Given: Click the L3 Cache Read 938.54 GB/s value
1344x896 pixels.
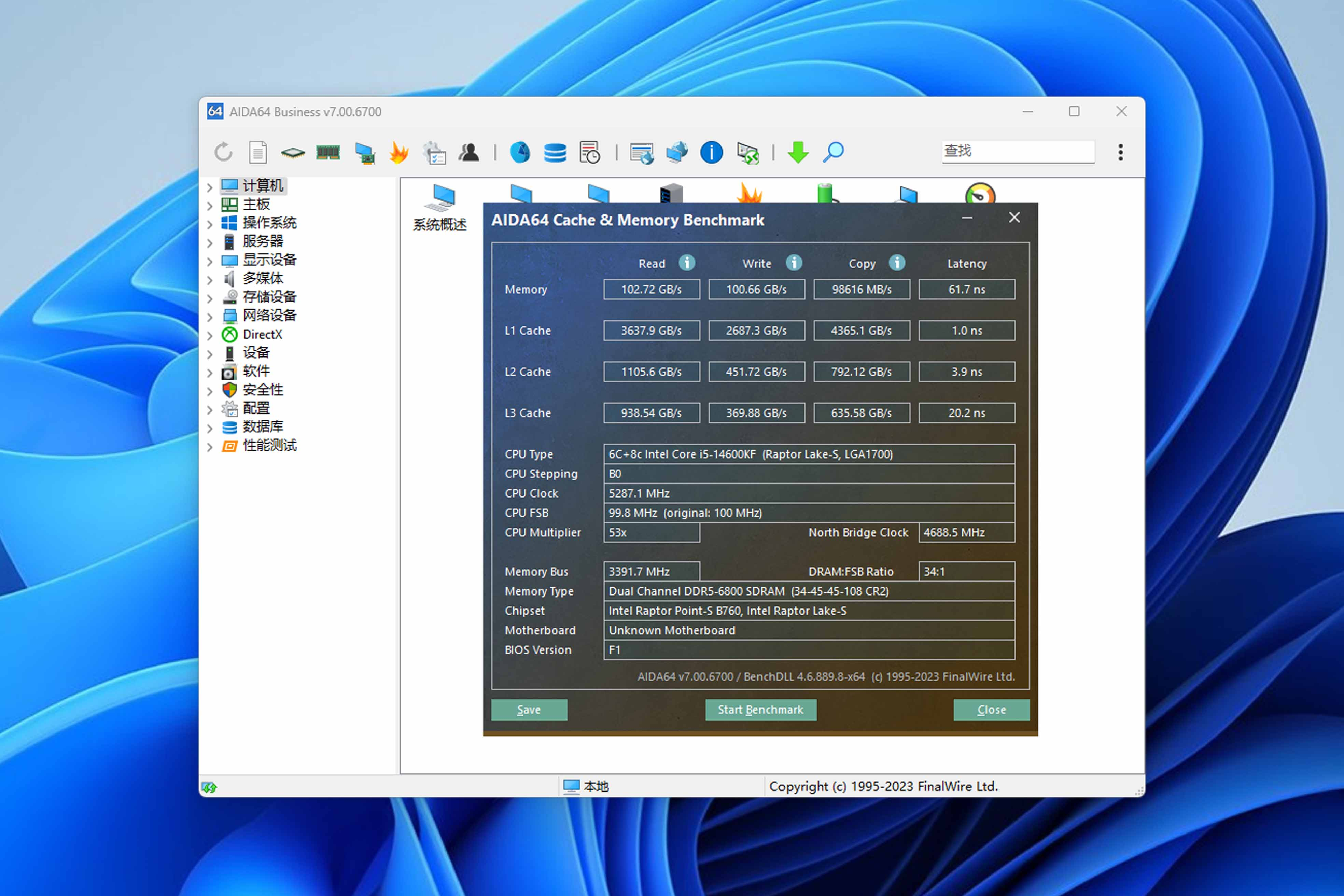Looking at the screenshot, I should (x=652, y=413).
